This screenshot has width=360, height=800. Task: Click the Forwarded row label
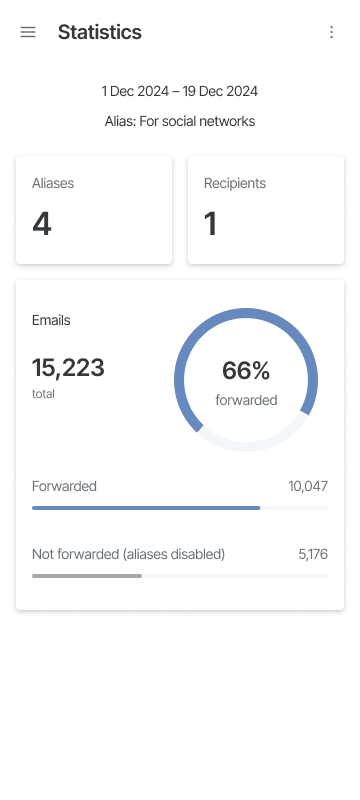64,486
